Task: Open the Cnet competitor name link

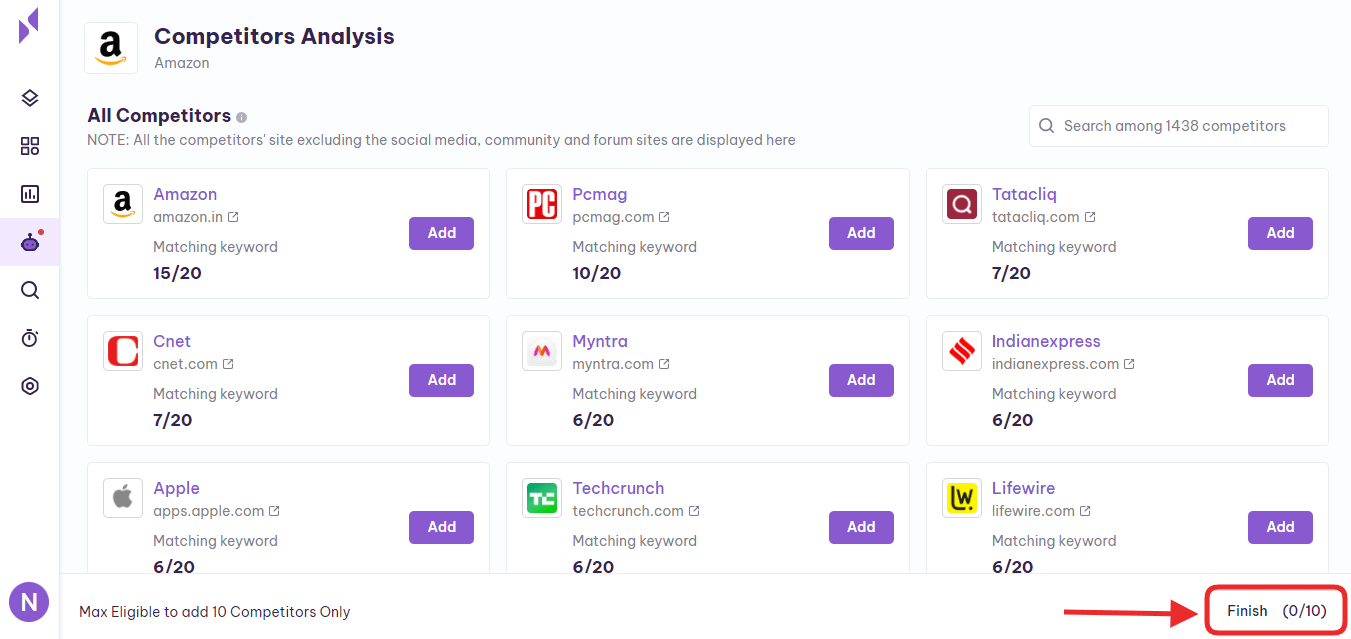Action: pyautogui.click(x=172, y=341)
